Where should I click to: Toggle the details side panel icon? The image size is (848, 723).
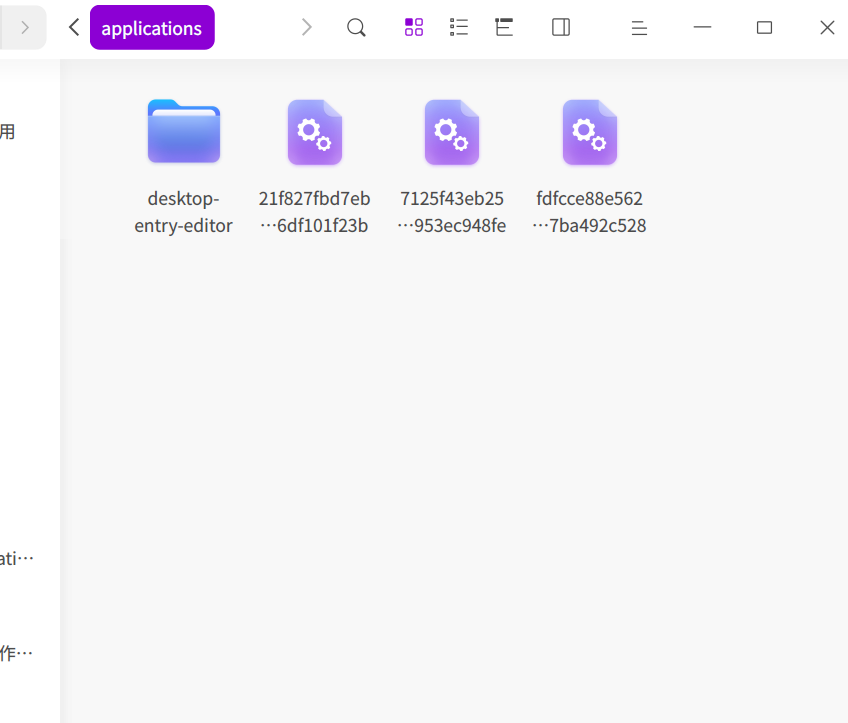[561, 27]
